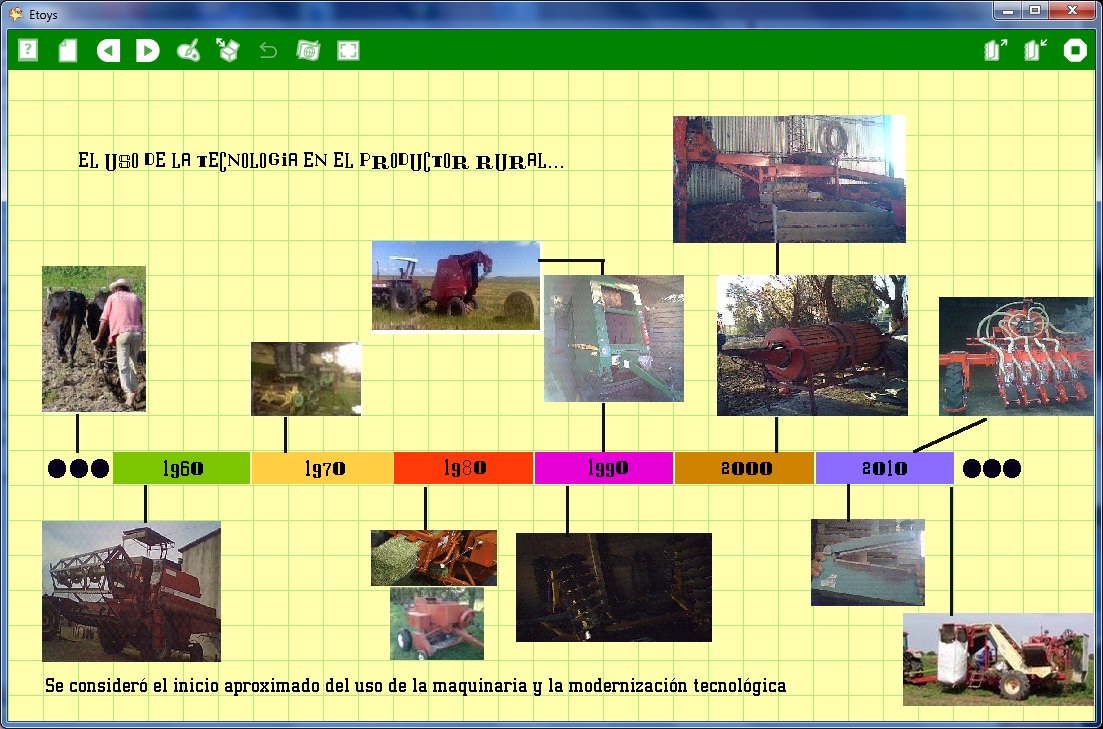Click the green baler photo above 1990
The width and height of the screenshot is (1103, 729).
click(613, 338)
